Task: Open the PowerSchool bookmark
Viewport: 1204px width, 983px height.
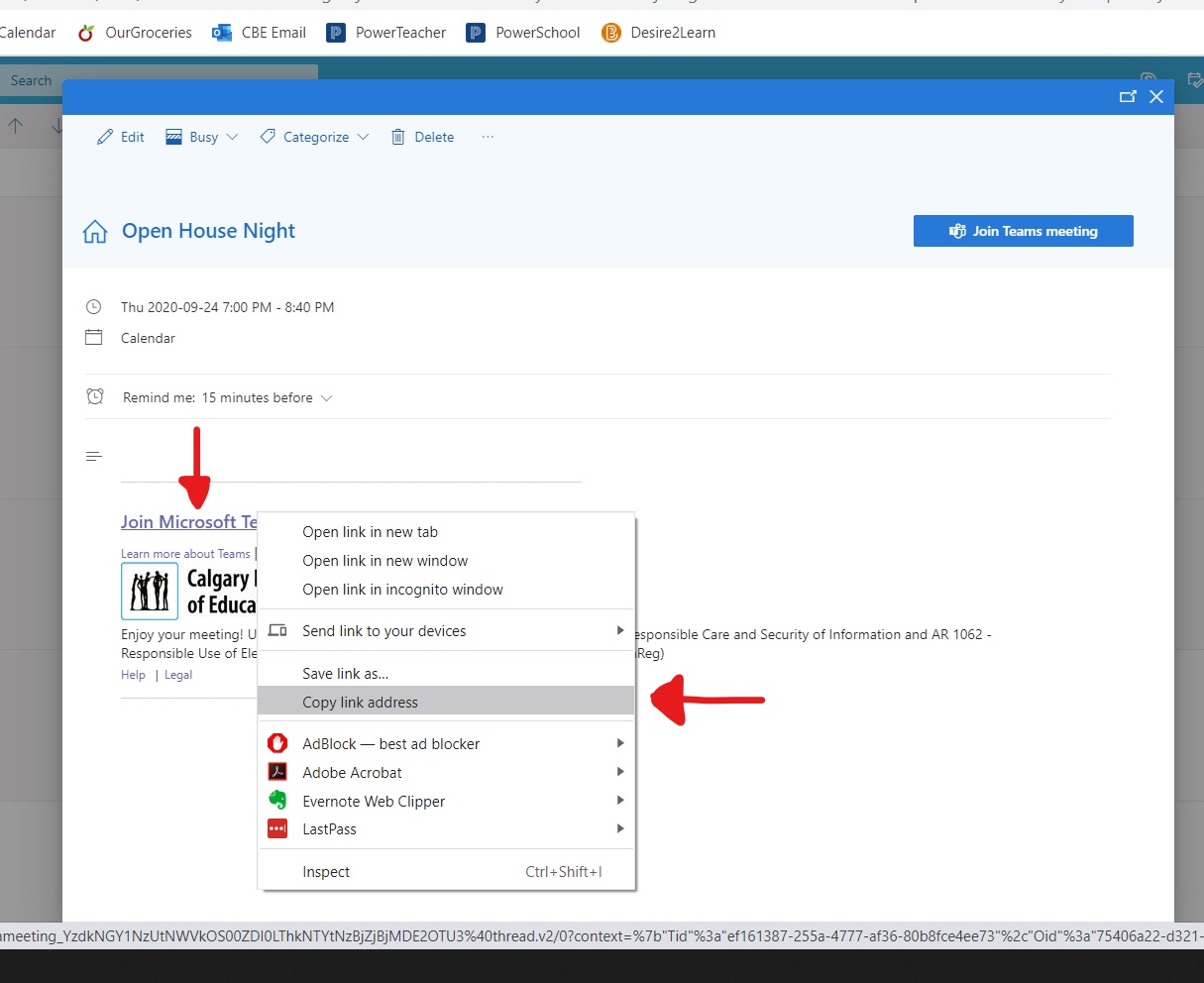Action: pyautogui.click(x=524, y=33)
